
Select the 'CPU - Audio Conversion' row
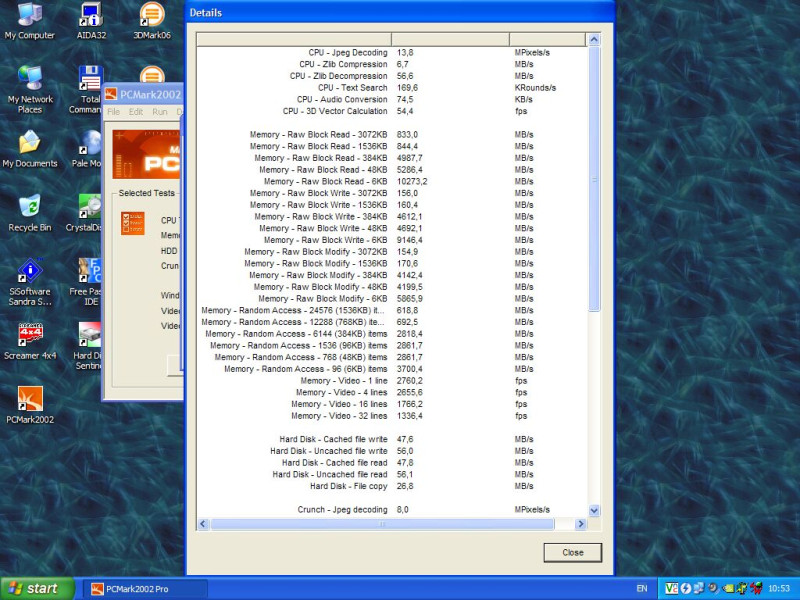coord(392,99)
